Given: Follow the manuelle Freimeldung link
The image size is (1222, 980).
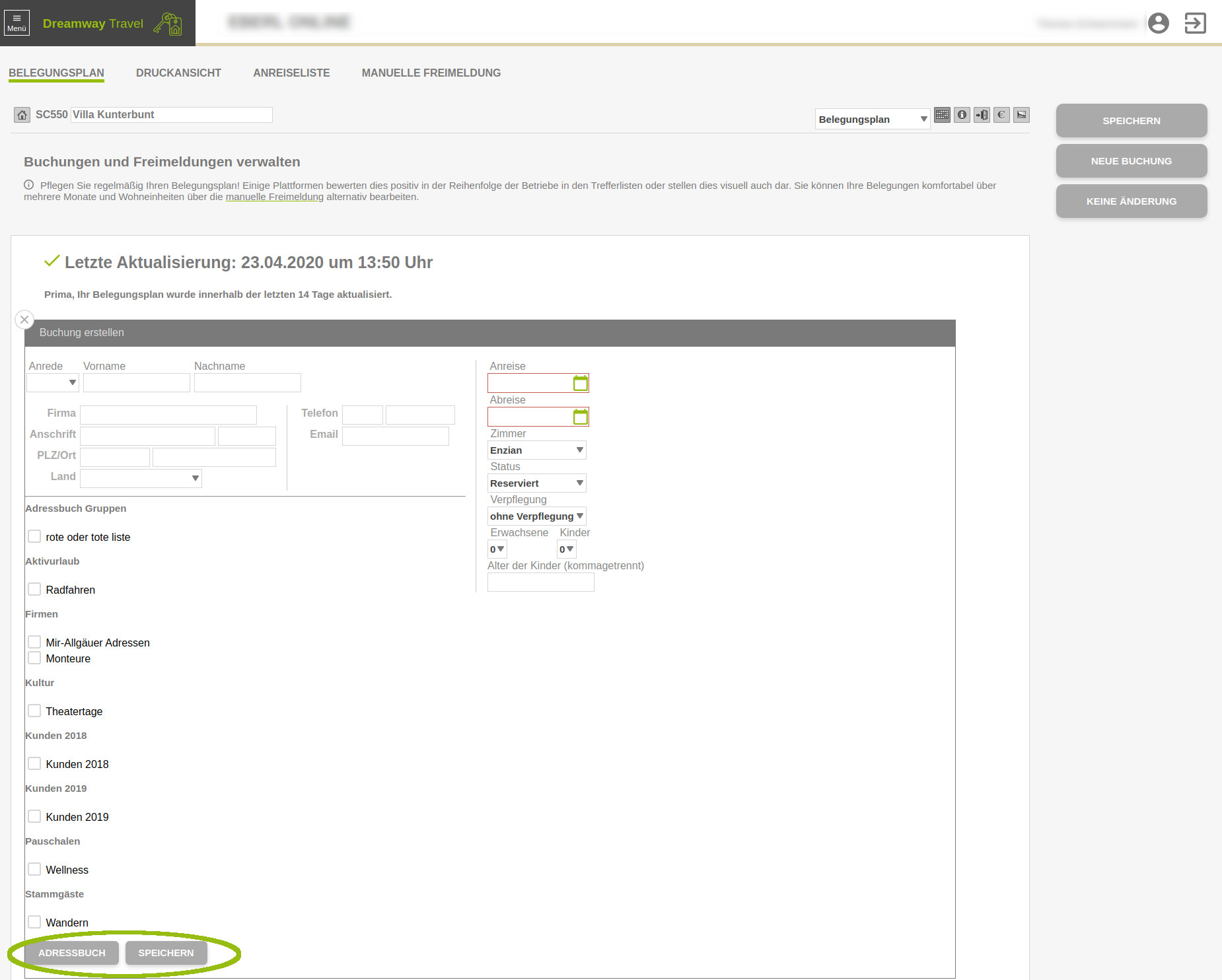Looking at the screenshot, I should click(x=274, y=197).
